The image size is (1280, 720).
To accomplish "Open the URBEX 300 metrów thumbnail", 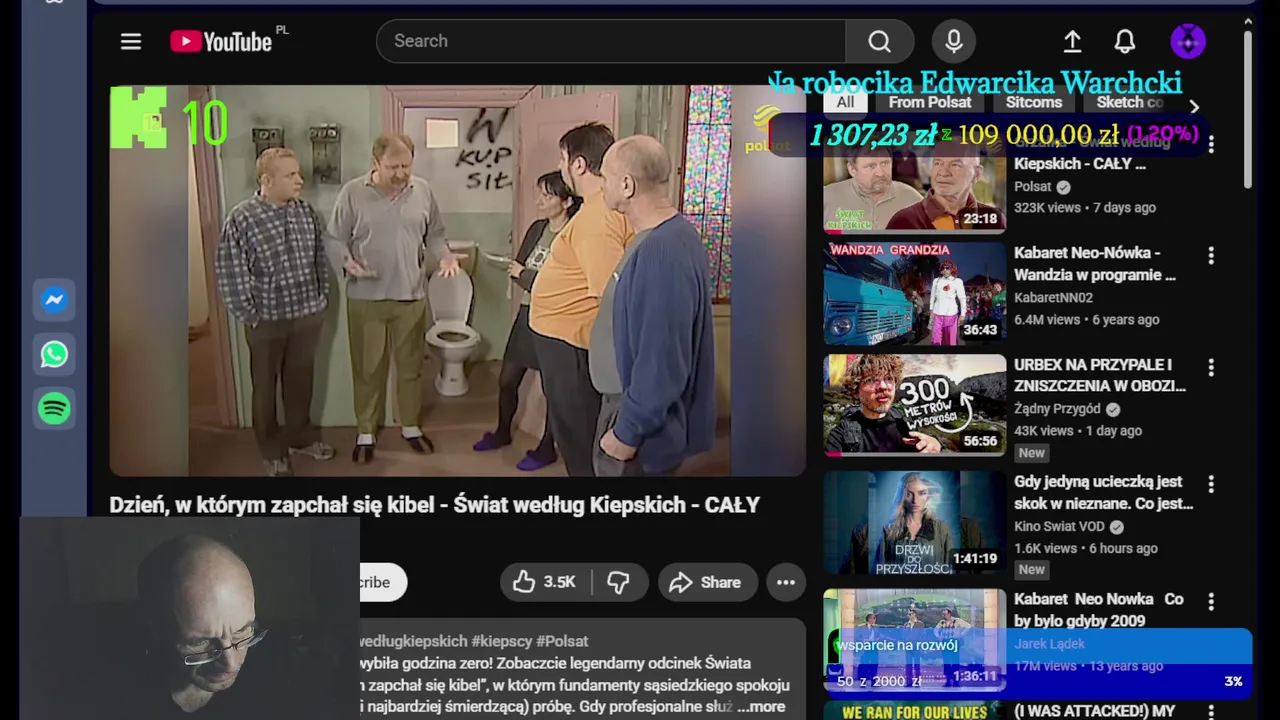I will coord(914,405).
